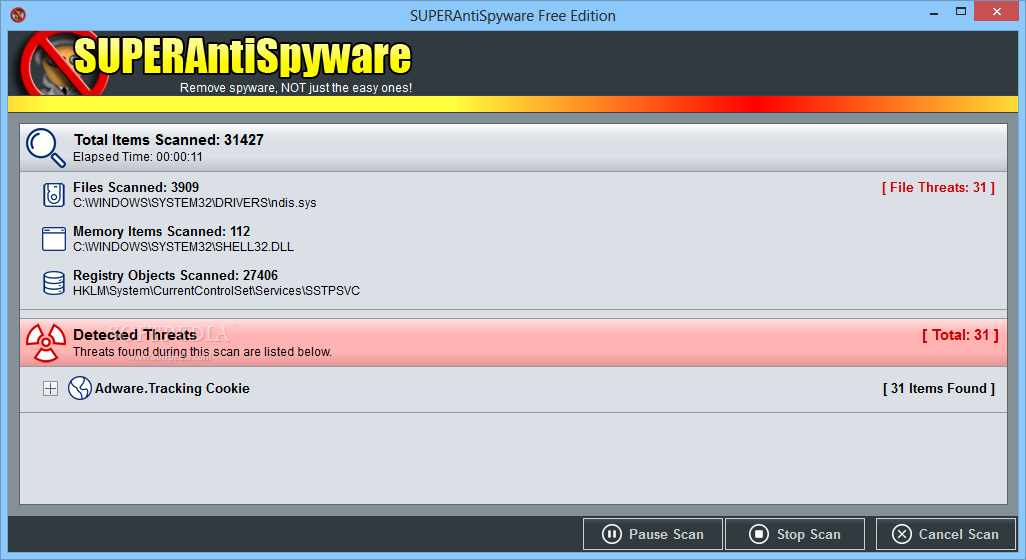Click the 31 Items Found label
Image resolution: width=1026 pixels, height=560 pixels.
pyautogui.click(x=939, y=389)
